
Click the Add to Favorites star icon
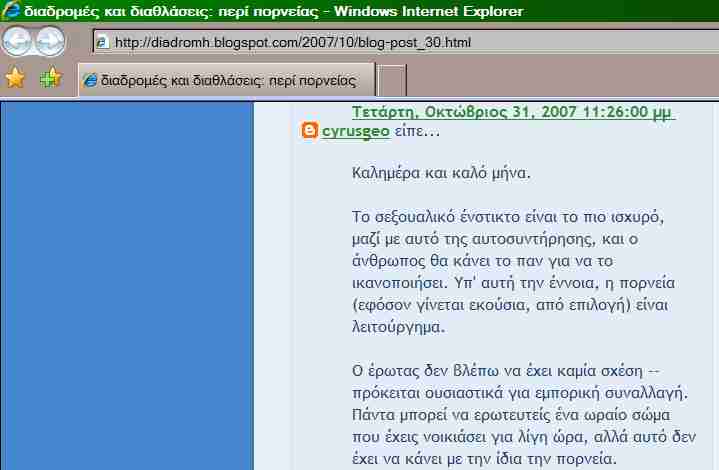[x=50, y=78]
